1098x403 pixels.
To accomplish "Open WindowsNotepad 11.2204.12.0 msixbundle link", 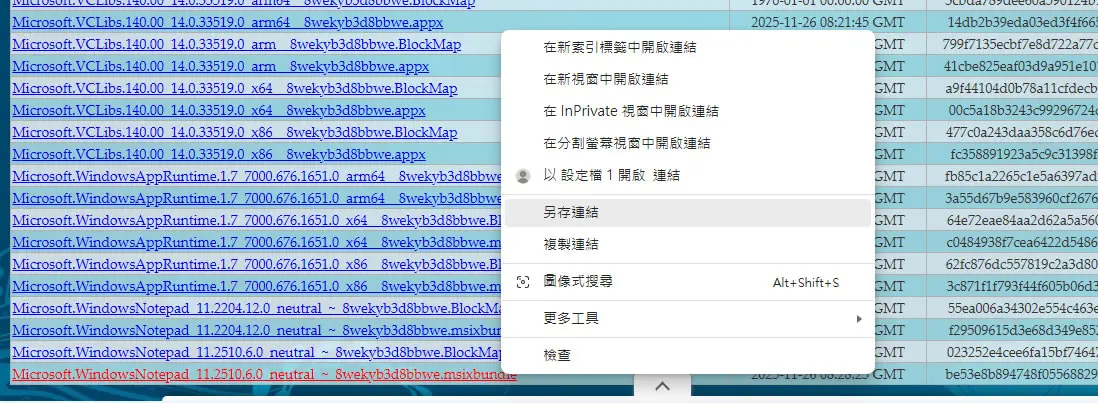I will (x=257, y=330).
